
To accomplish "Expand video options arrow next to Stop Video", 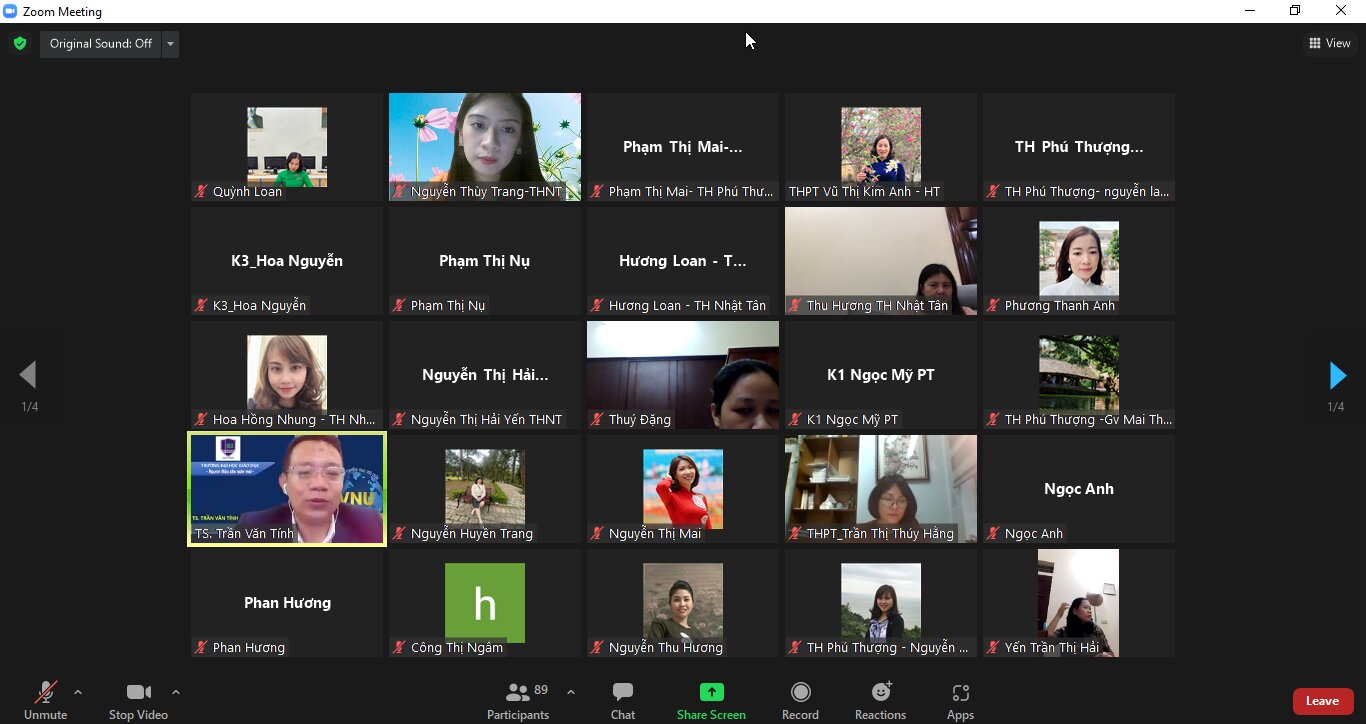I will coord(176,692).
